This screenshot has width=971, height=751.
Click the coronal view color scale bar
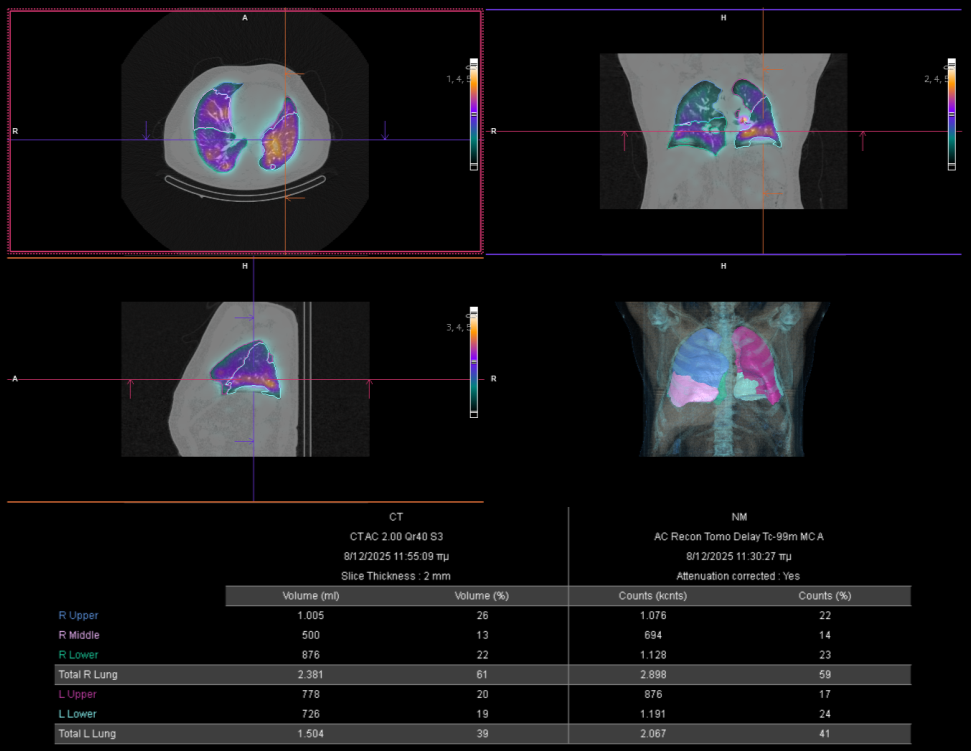pyautogui.click(x=950, y=115)
